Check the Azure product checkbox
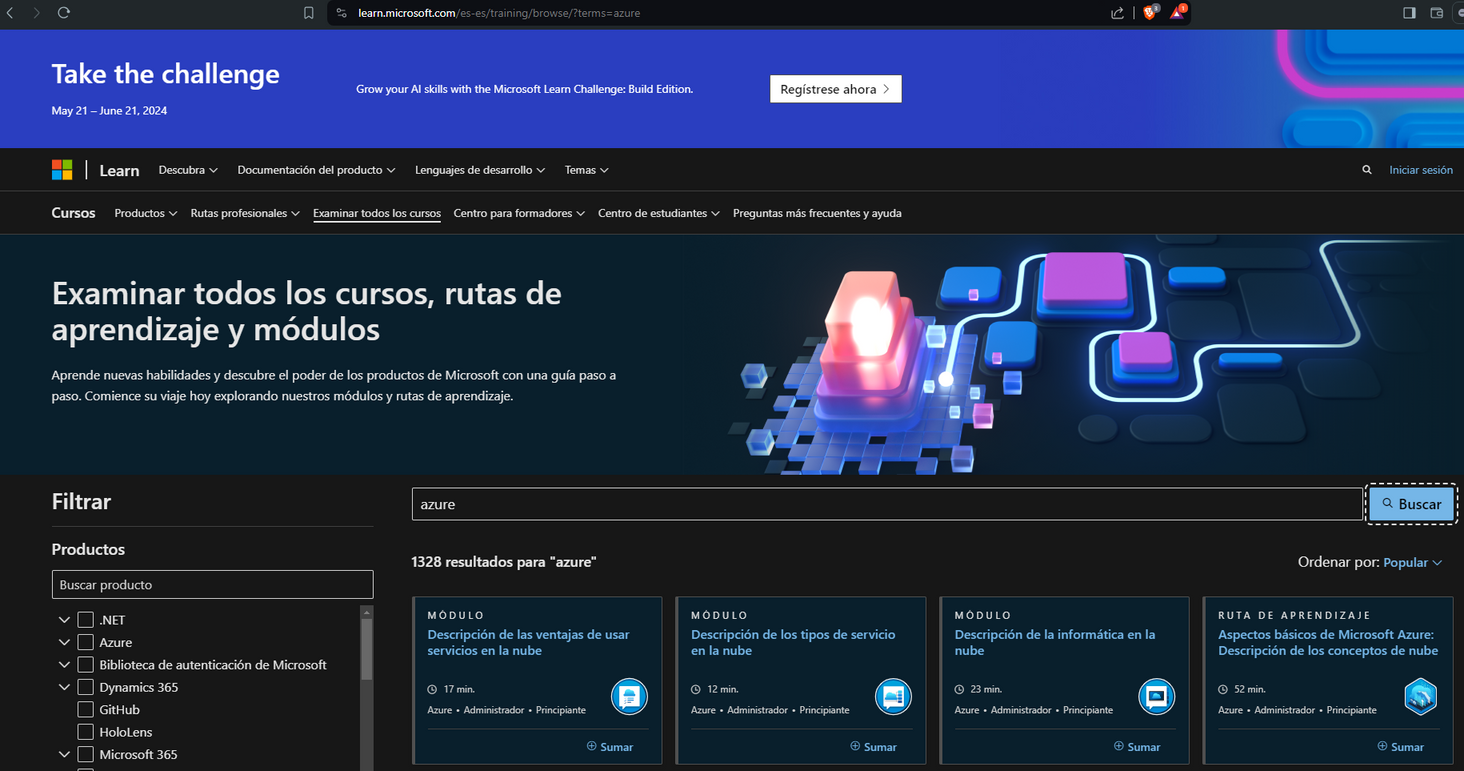 pos(86,643)
